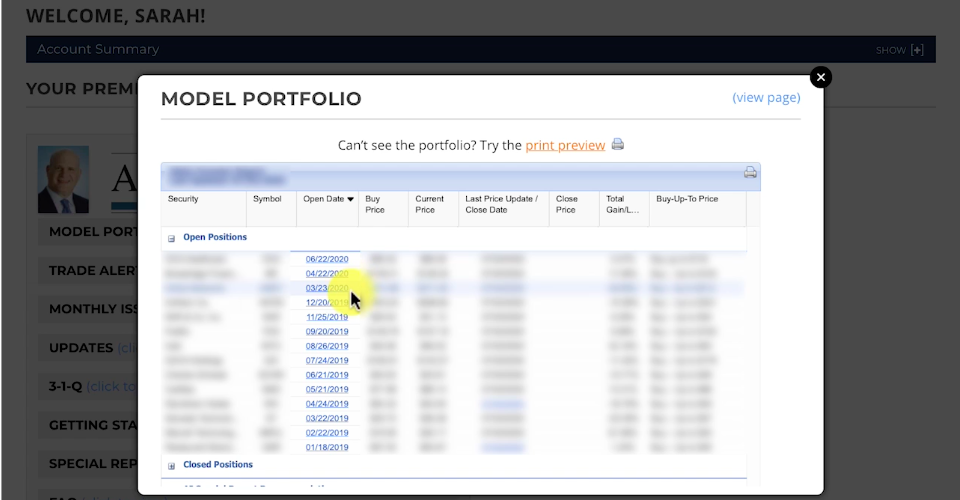Open the view page link
This screenshot has height=500, width=960.
point(766,98)
